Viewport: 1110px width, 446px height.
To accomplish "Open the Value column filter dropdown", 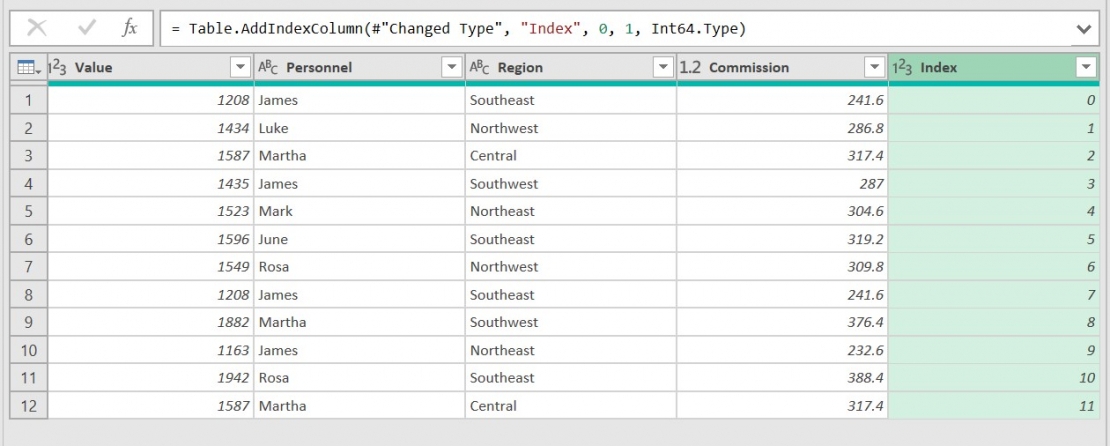I will click(x=240, y=67).
